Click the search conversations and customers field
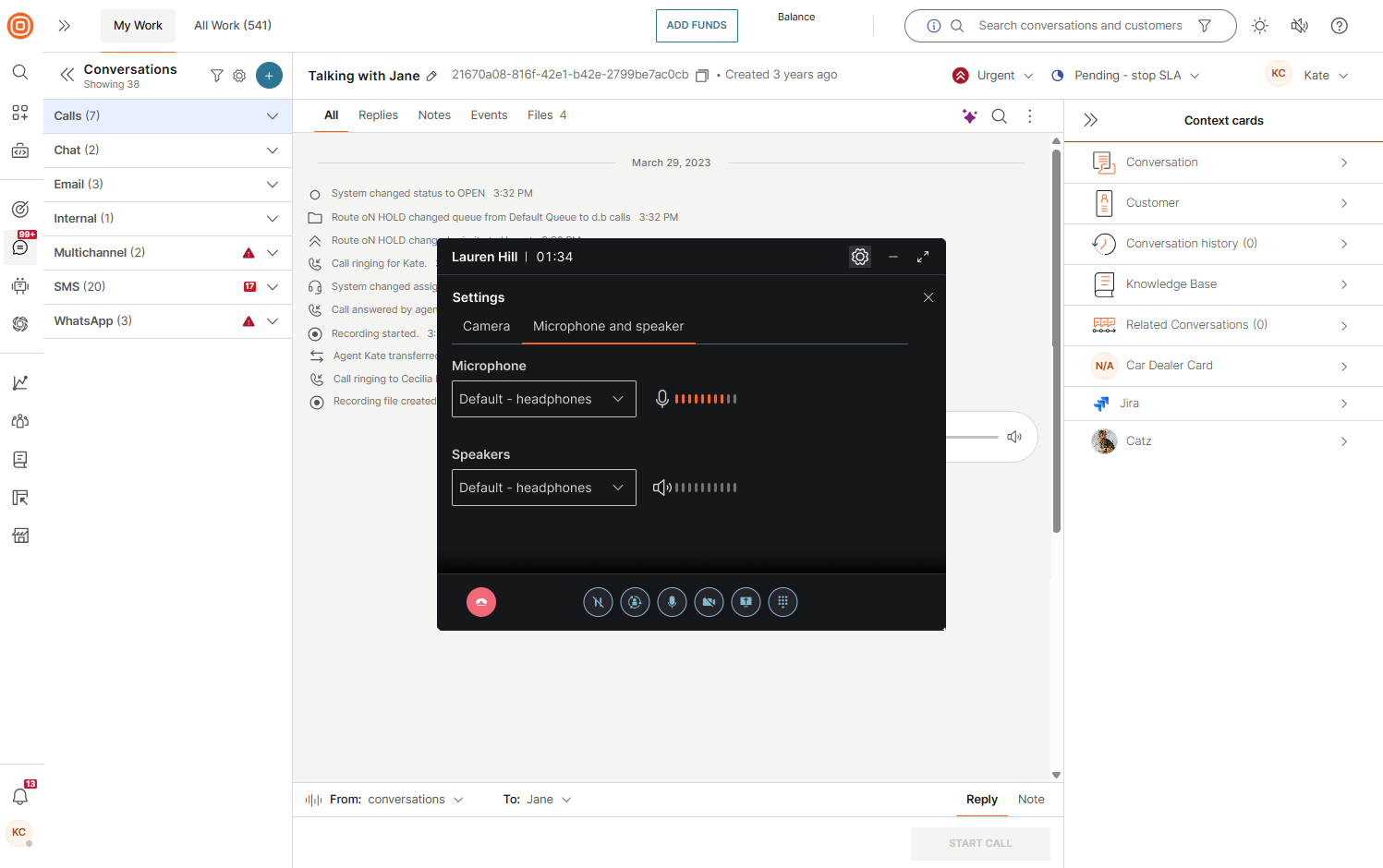The height and width of the screenshot is (868, 1383). click(1080, 26)
